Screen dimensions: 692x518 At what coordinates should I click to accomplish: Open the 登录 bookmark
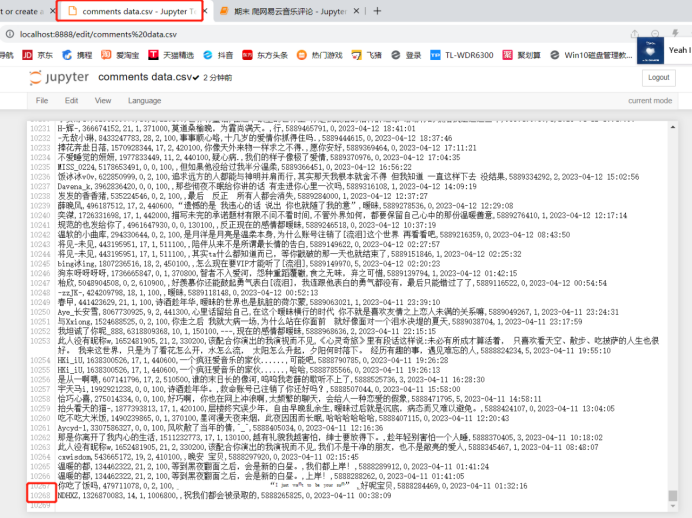click(x=406, y=55)
